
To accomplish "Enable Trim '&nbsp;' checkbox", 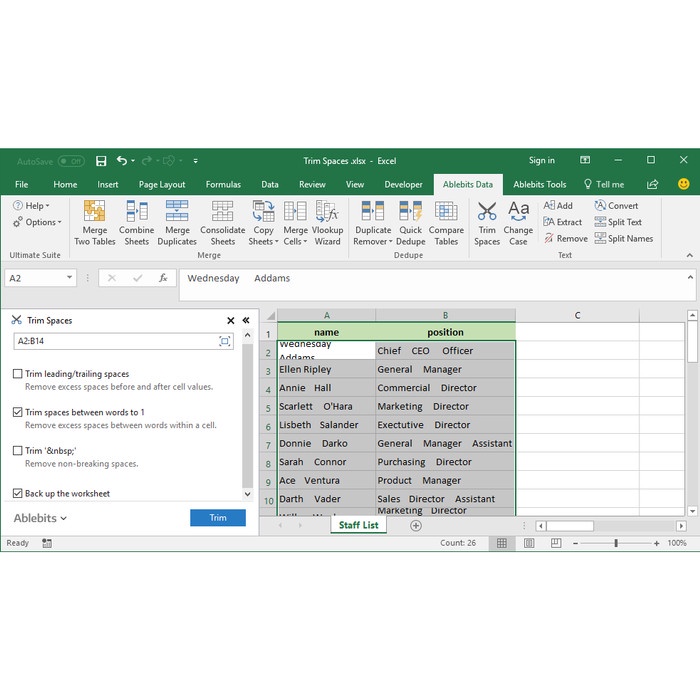I will click(17, 450).
